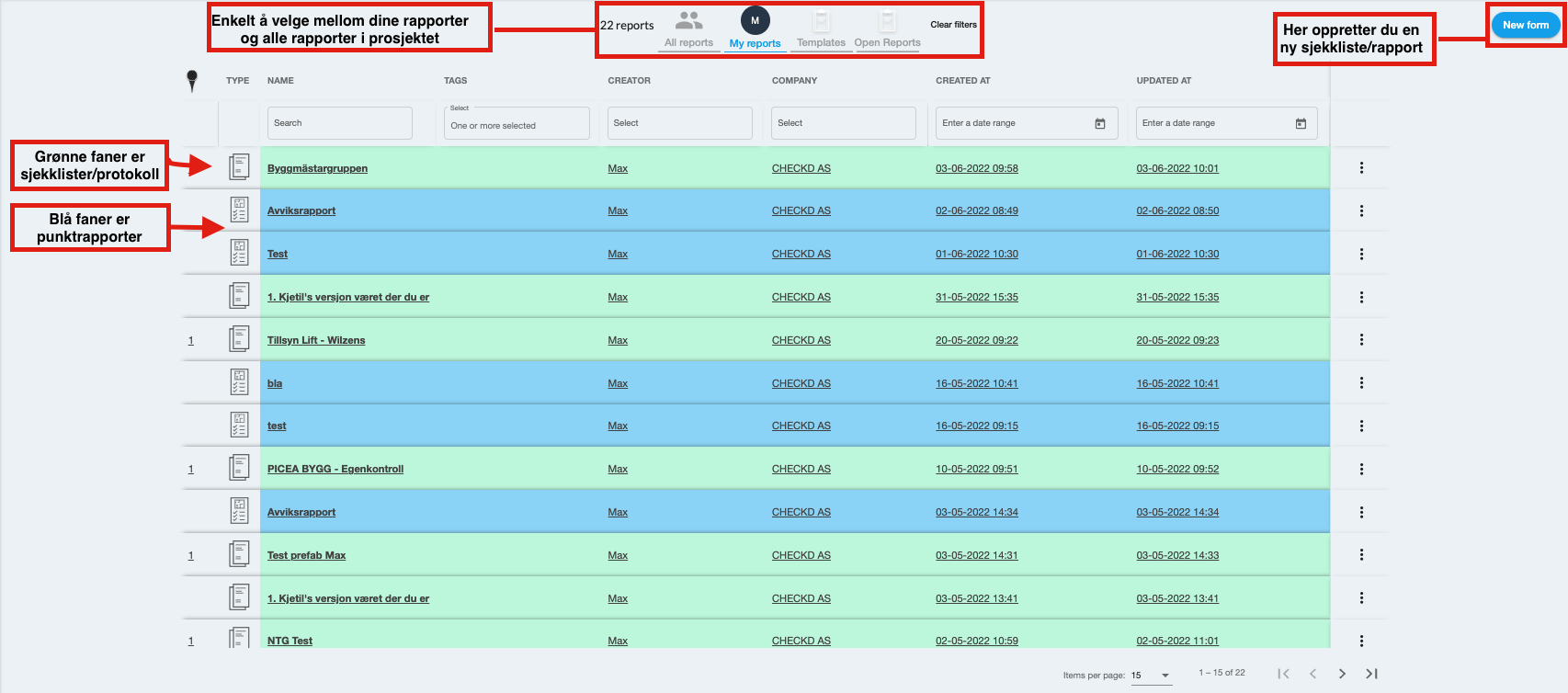This screenshot has height=693, width=1568.
Task: Switch to All reports tab
Action: click(x=688, y=30)
